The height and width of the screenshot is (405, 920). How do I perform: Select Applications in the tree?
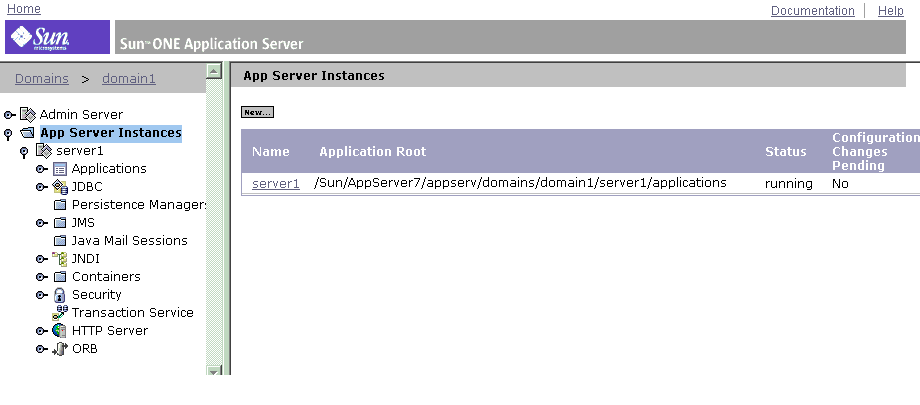[109, 169]
